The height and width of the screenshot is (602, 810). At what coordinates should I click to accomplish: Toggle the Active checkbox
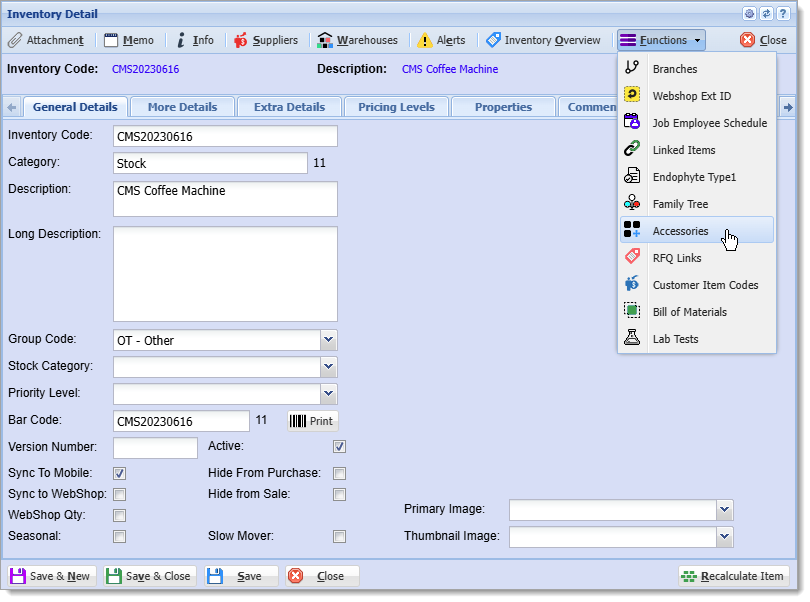point(339,446)
